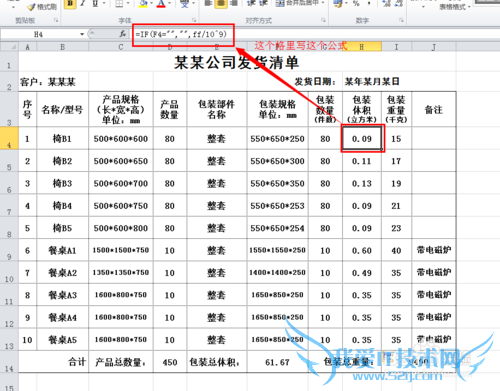Click header cell 名称/型号
The image size is (500, 391).
[x=62, y=109]
